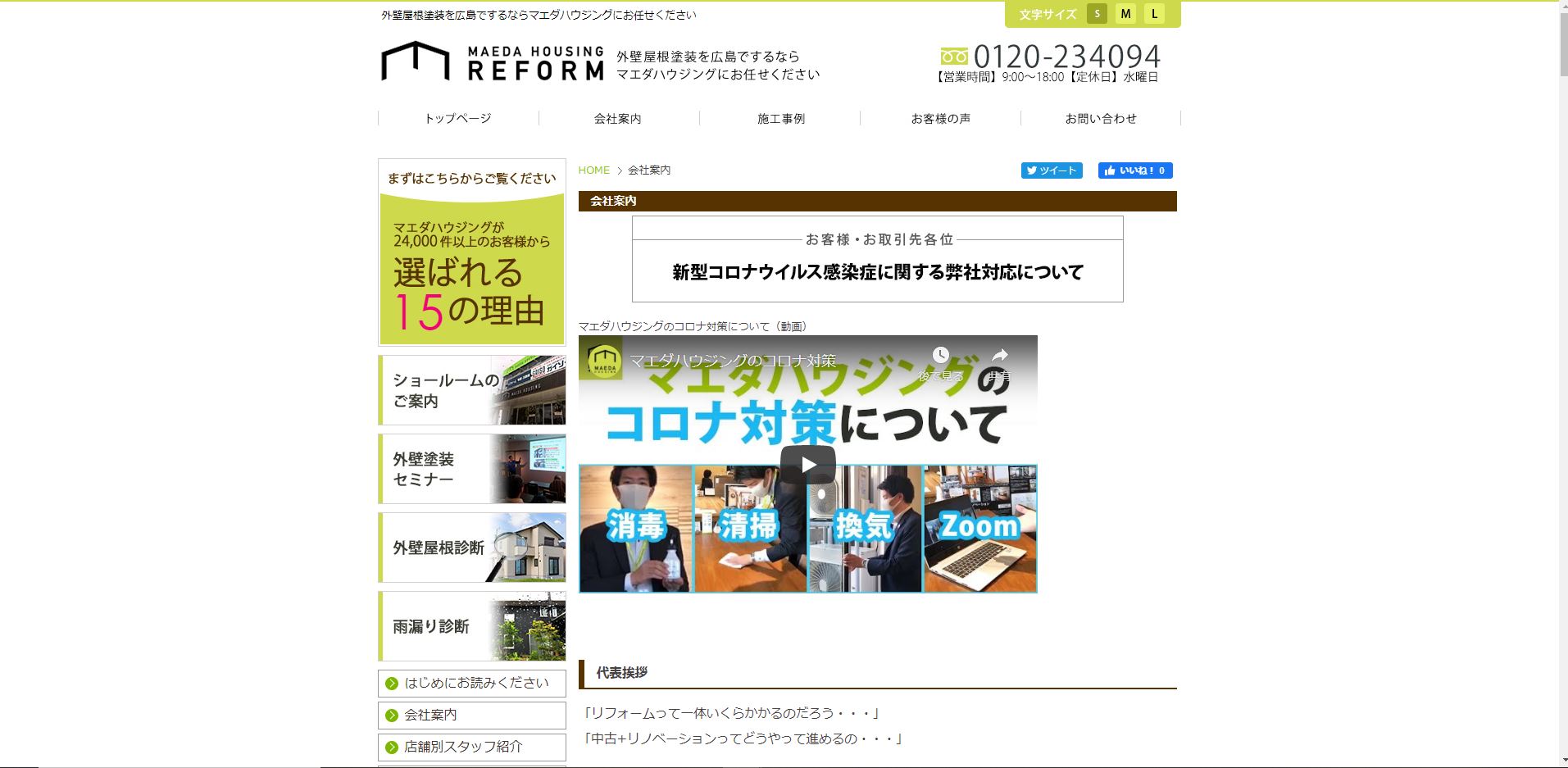
Task: Click YouTube Watch Later clock icon
Action: tap(941, 356)
